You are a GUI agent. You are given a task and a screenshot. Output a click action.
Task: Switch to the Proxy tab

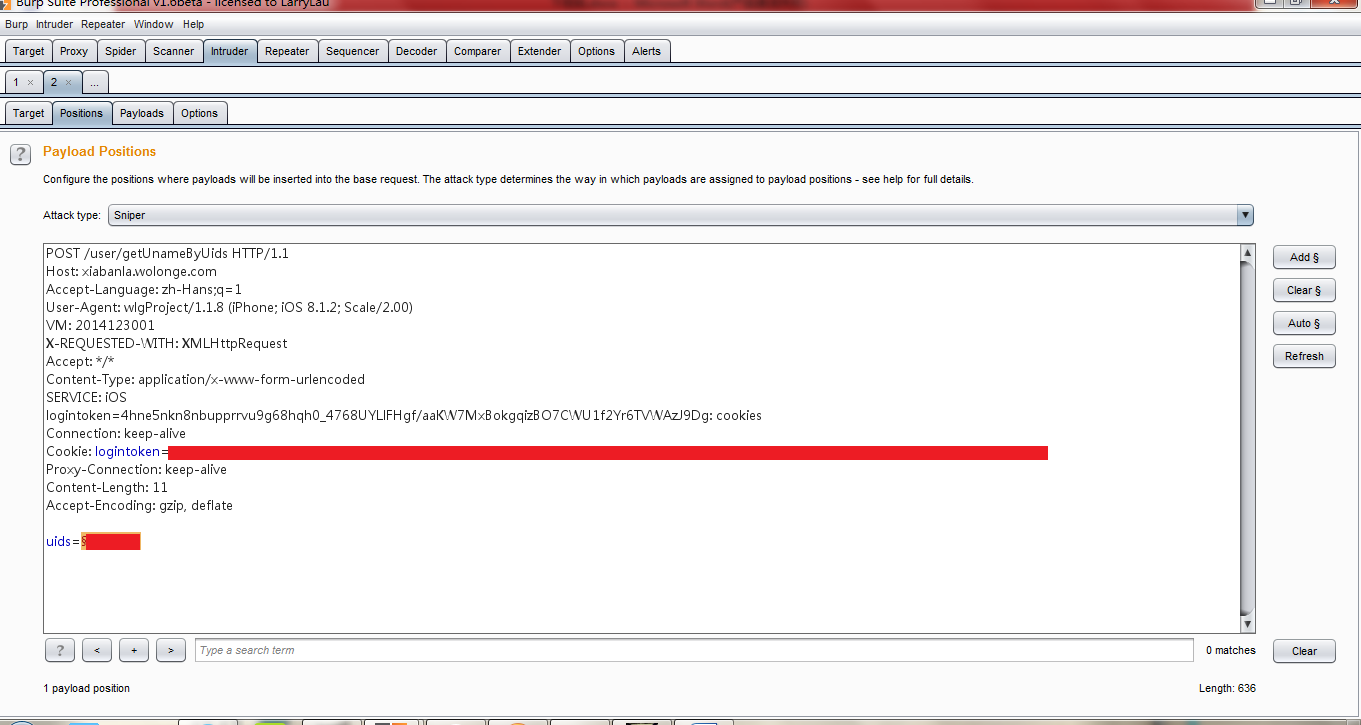[74, 51]
